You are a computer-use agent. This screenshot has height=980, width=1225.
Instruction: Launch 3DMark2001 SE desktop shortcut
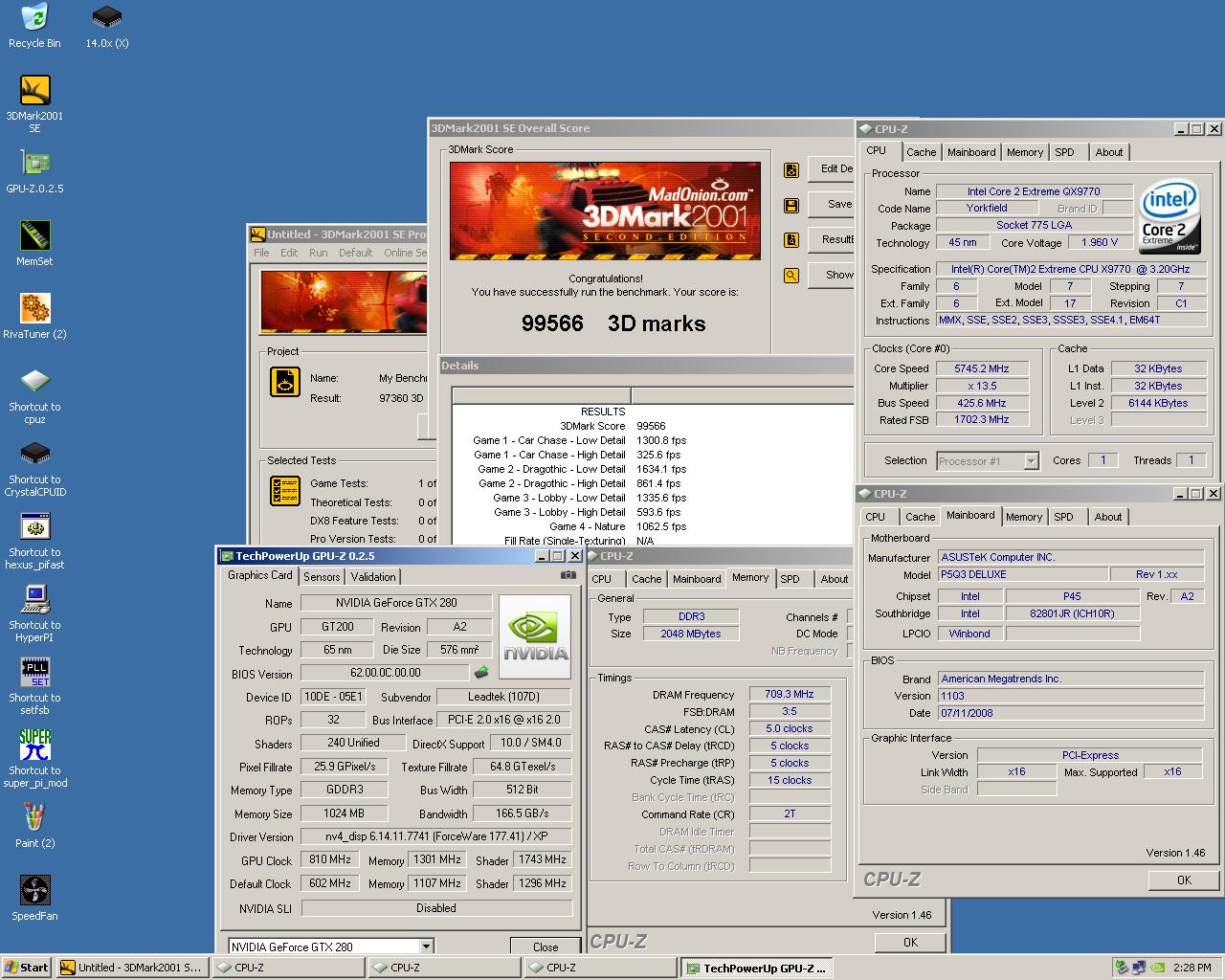click(34, 104)
